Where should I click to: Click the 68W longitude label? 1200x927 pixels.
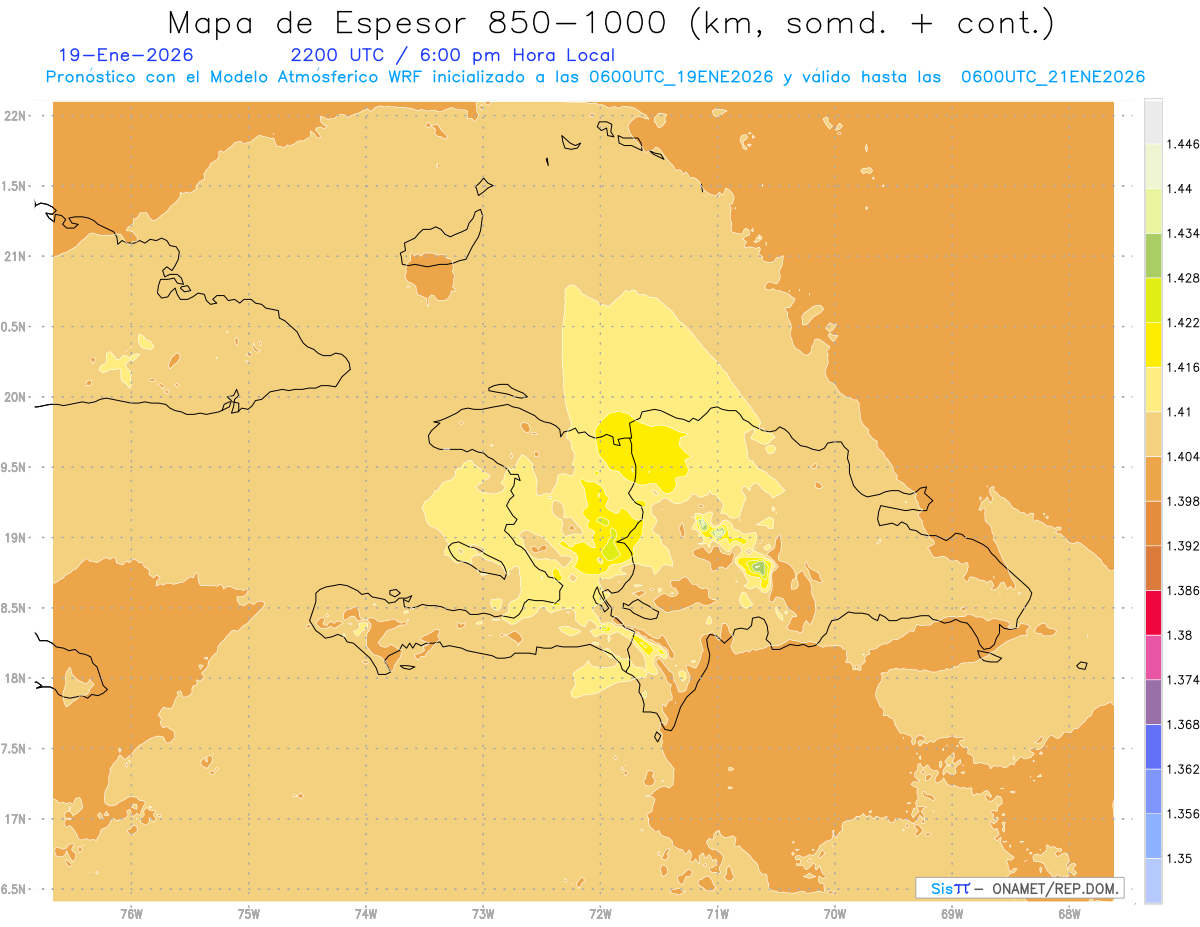click(1069, 913)
